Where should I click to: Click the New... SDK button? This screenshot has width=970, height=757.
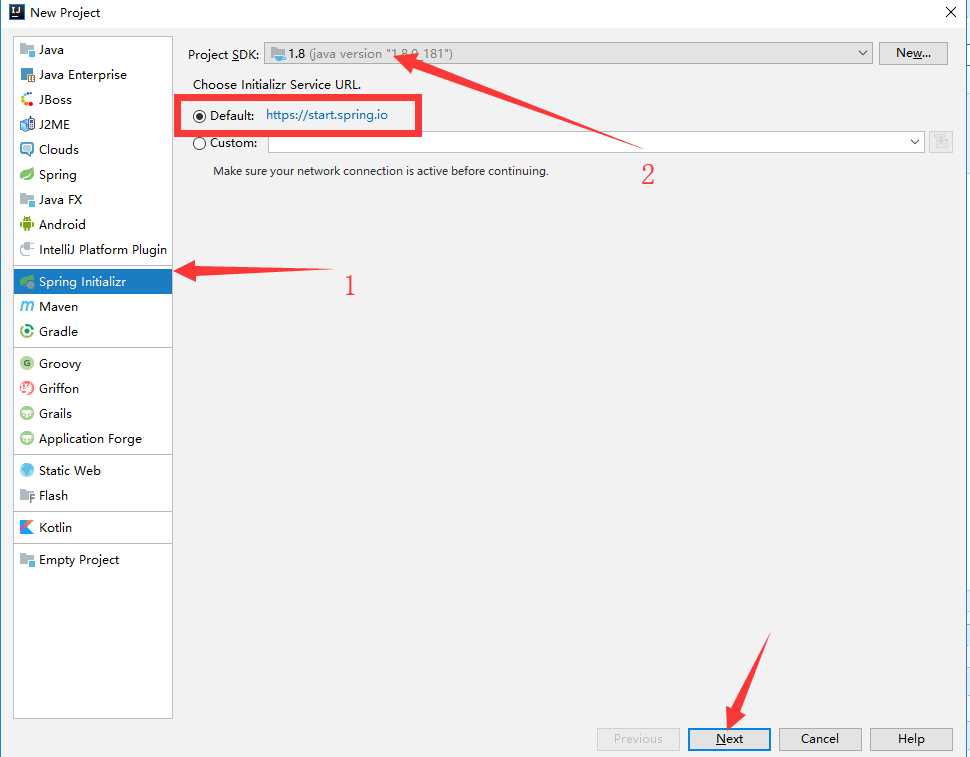(913, 53)
